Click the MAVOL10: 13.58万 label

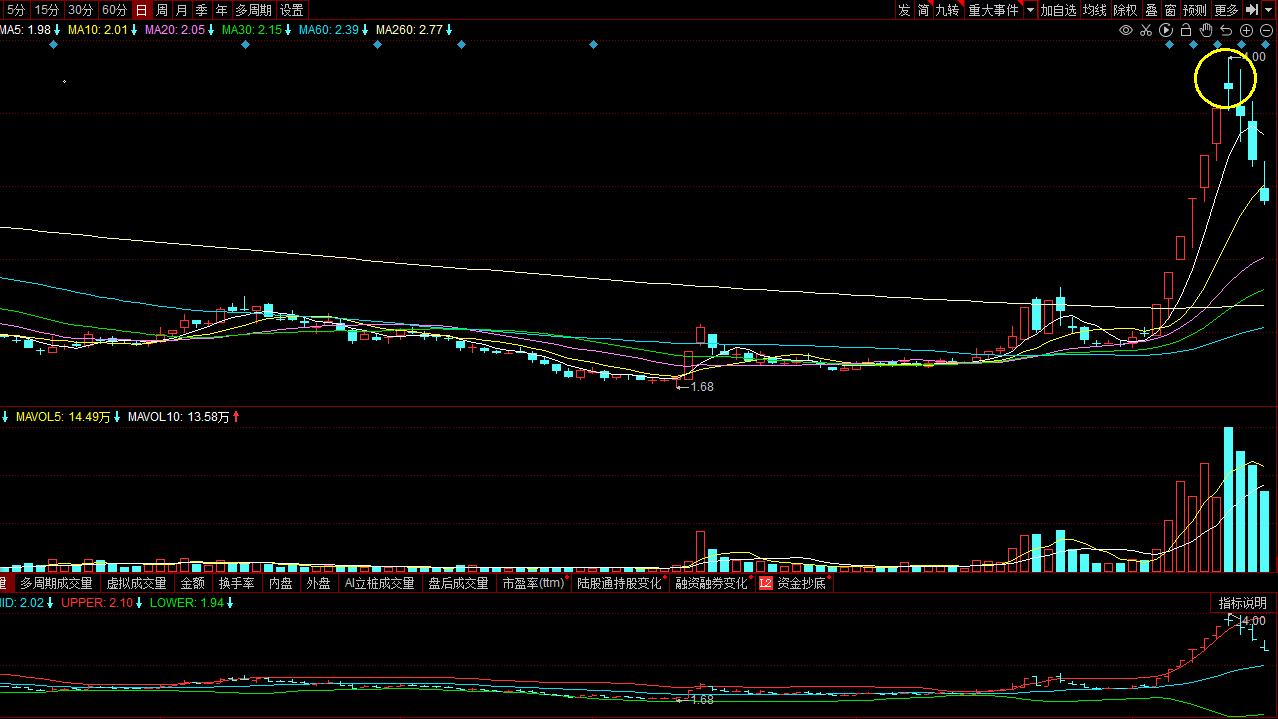179,416
